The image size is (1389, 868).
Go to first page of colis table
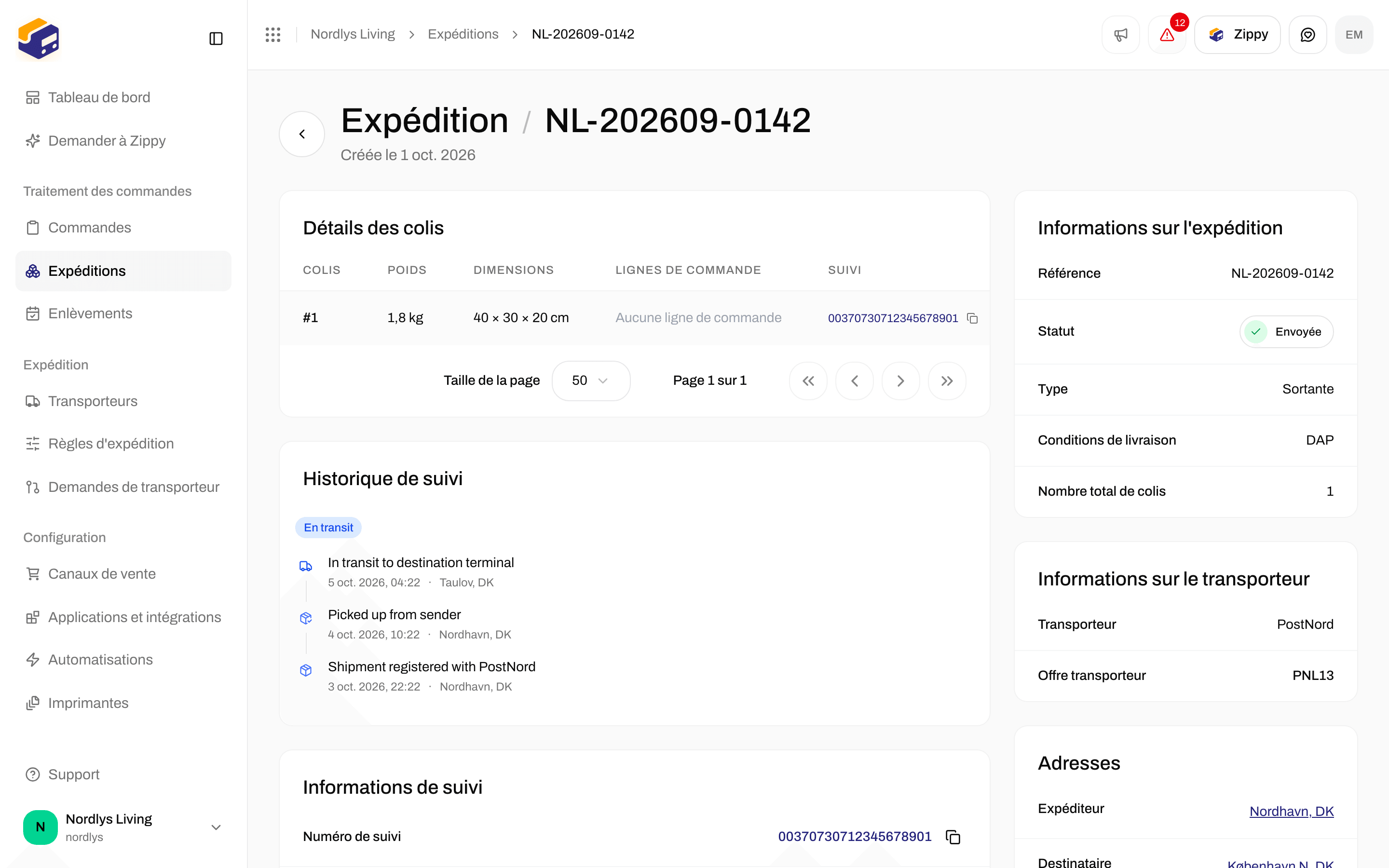pyautogui.click(x=808, y=380)
